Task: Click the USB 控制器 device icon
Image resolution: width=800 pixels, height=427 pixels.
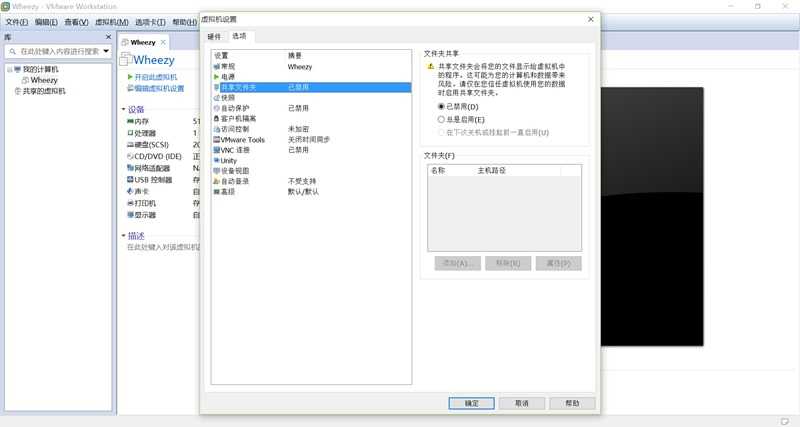Action: (130, 180)
